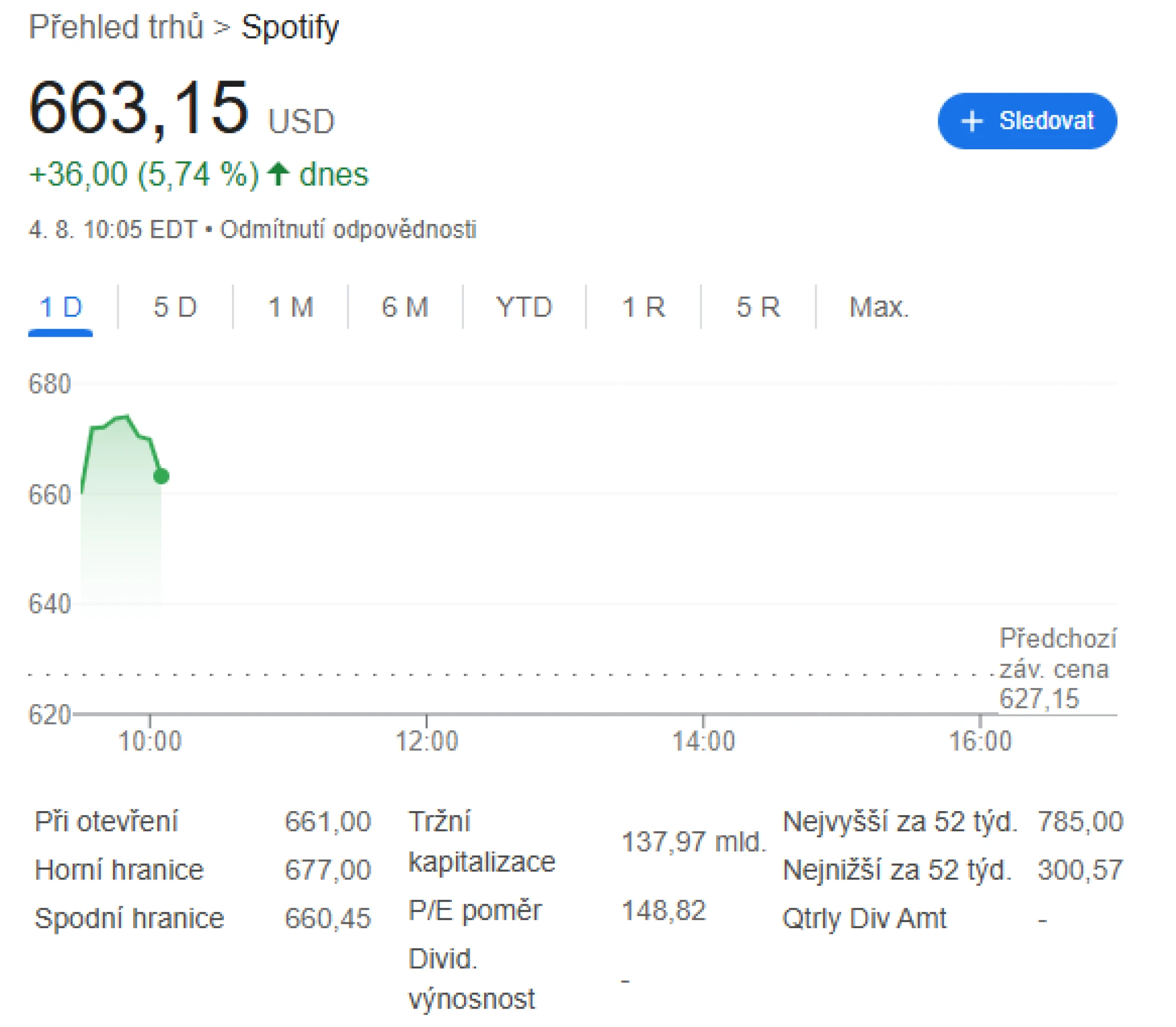1176x1027 pixels.
Task: Click the Tržní kapitalizace value 137,97 mld.
Action: 694,842
